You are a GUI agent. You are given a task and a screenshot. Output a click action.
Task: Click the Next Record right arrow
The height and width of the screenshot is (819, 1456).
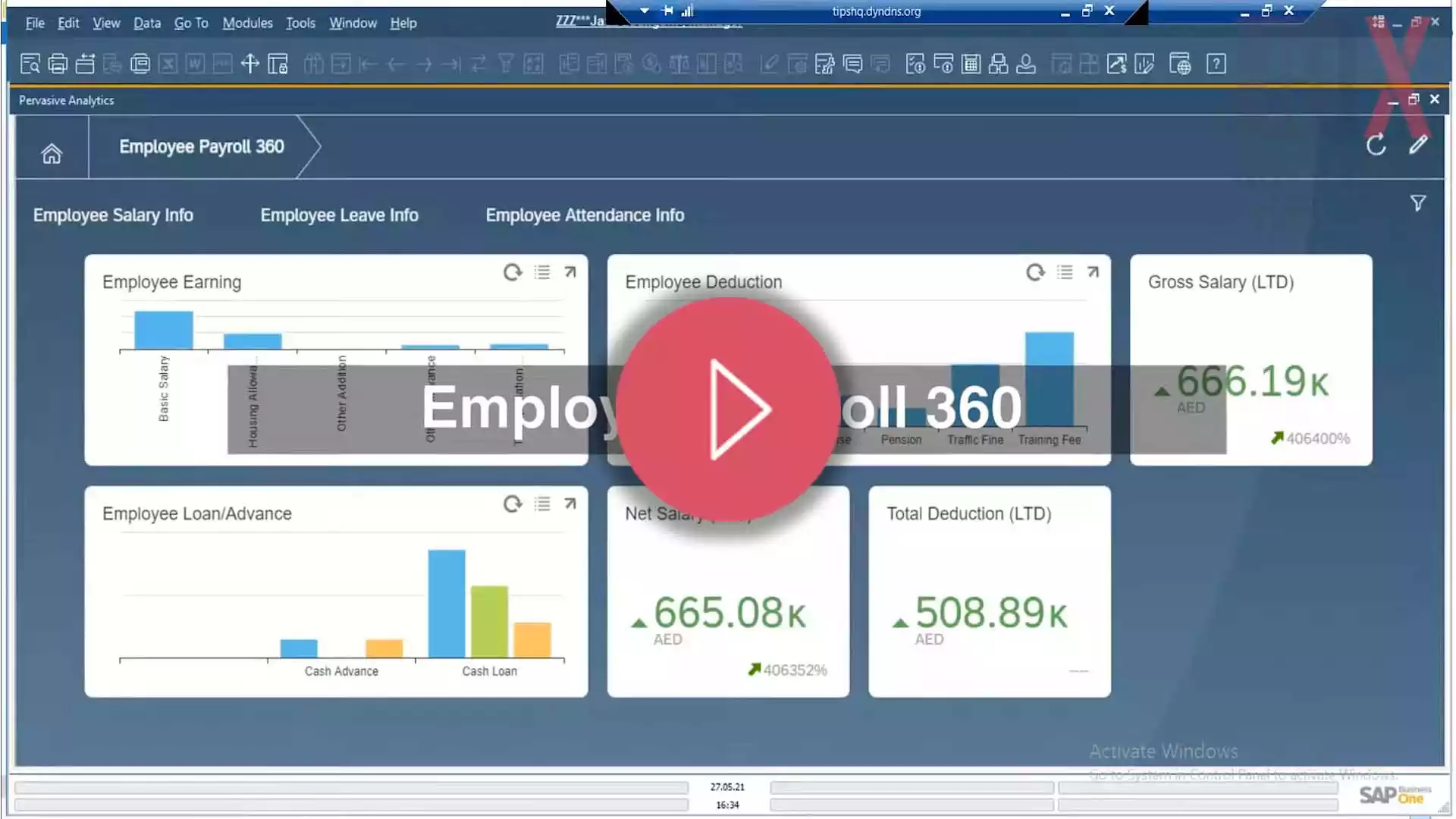point(424,64)
